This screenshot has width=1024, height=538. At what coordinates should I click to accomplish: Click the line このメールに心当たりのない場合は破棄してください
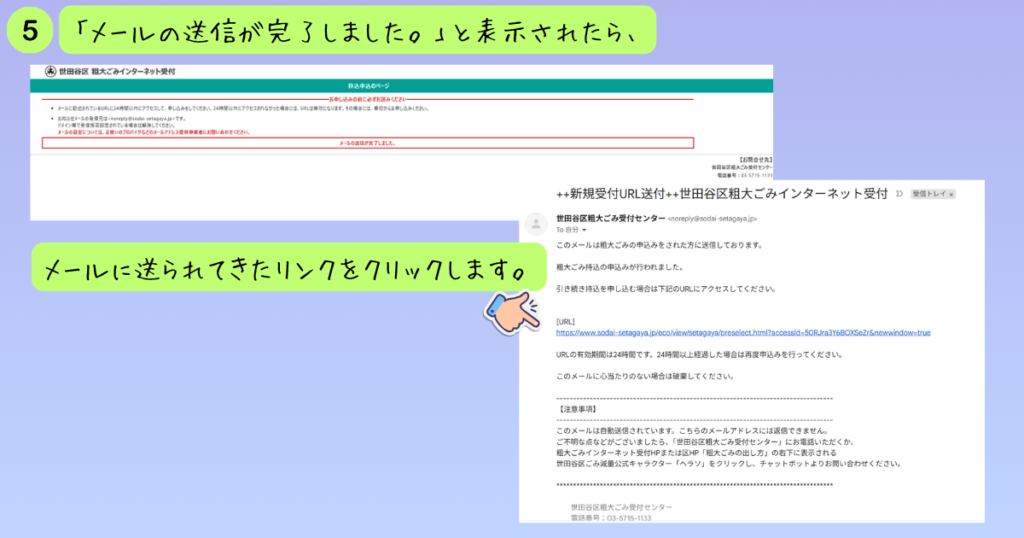(x=647, y=376)
